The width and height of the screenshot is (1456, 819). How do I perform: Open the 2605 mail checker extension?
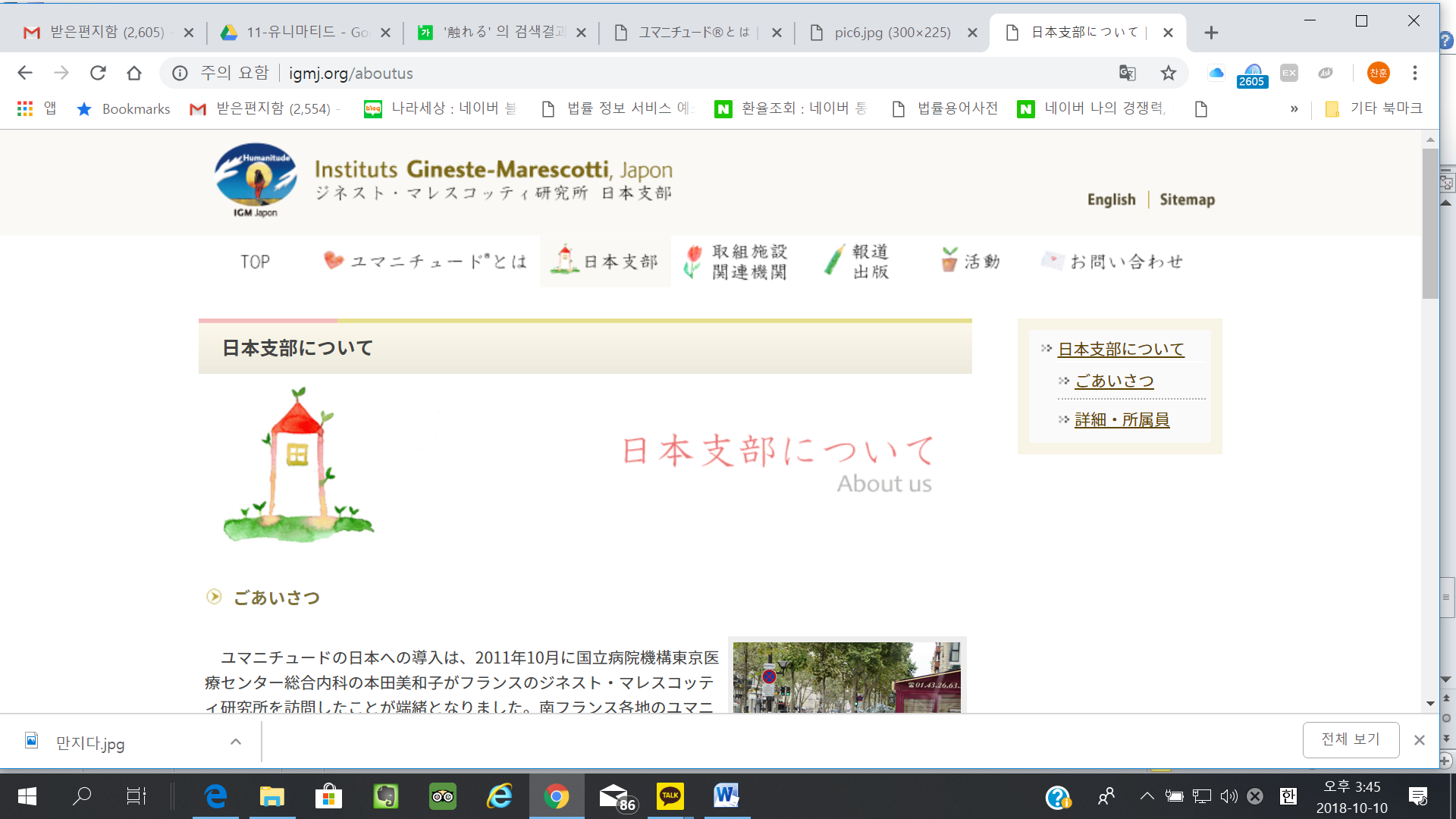pyautogui.click(x=1252, y=76)
